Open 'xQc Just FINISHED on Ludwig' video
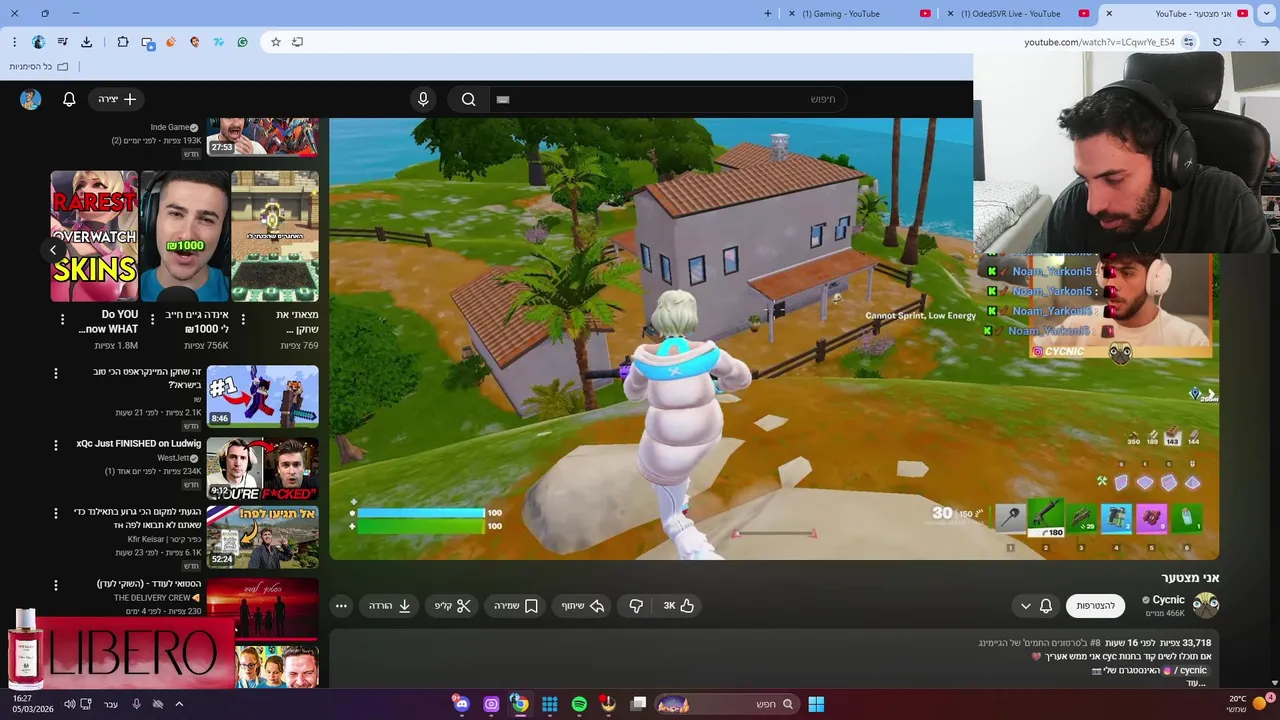The width and height of the screenshot is (1280, 720). [139, 443]
